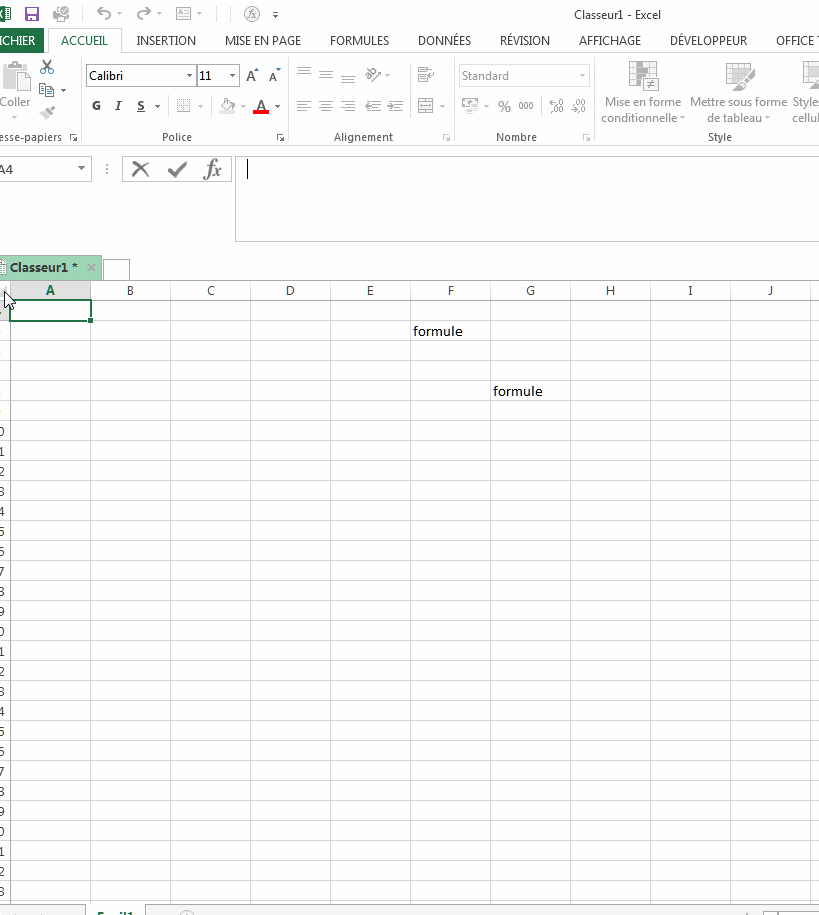Open the FORMULES ribbon tab
Image resolution: width=819 pixels, height=915 pixels.
coord(359,41)
